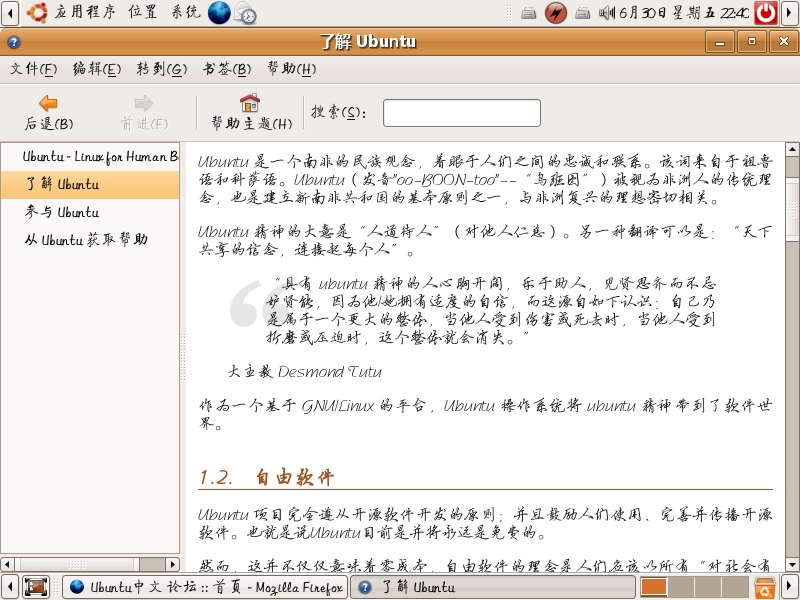The image size is (800, 600).
Task: Click the bottom panel's right hide arrow
Action: 790,587
